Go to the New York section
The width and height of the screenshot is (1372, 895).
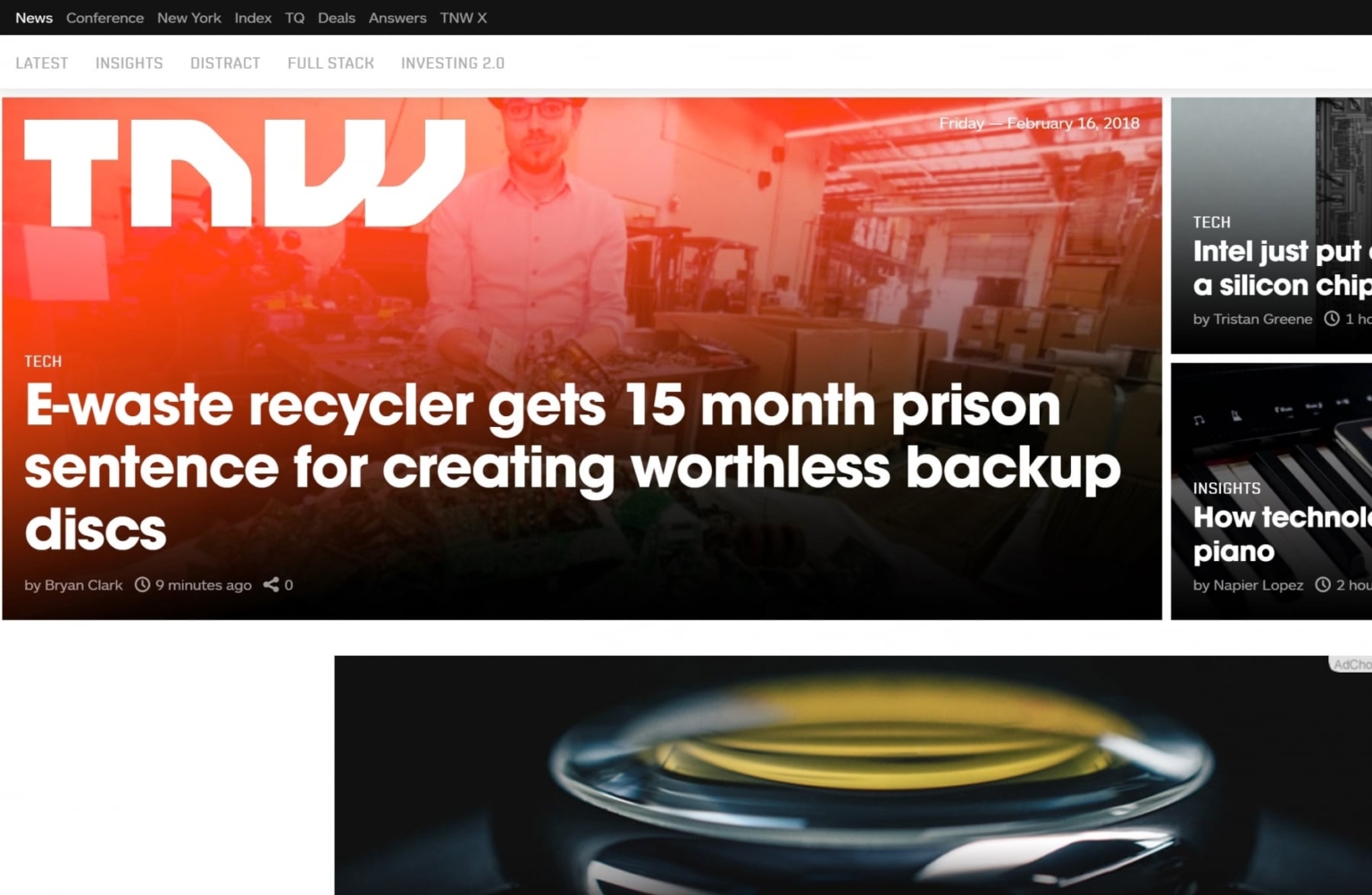189,18
